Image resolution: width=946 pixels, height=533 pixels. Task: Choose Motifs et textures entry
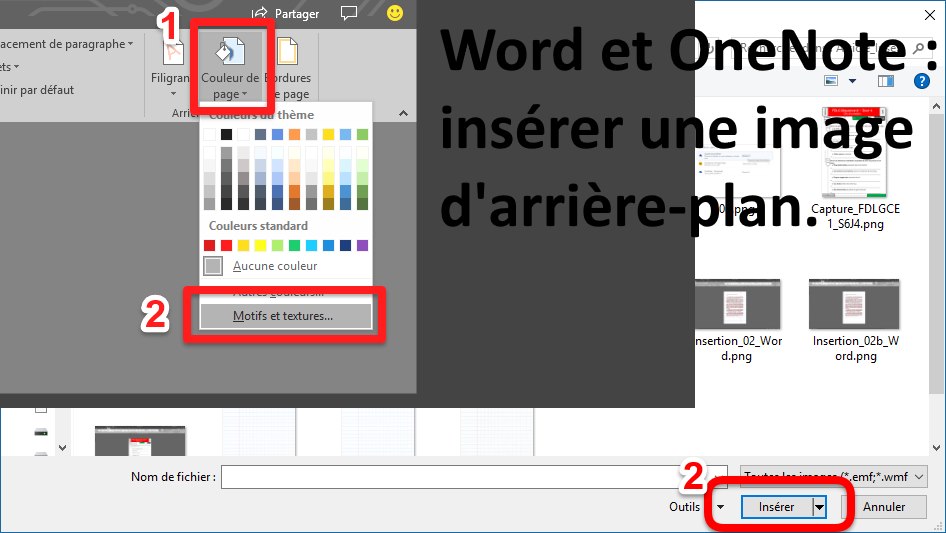(x=286, y=316)
